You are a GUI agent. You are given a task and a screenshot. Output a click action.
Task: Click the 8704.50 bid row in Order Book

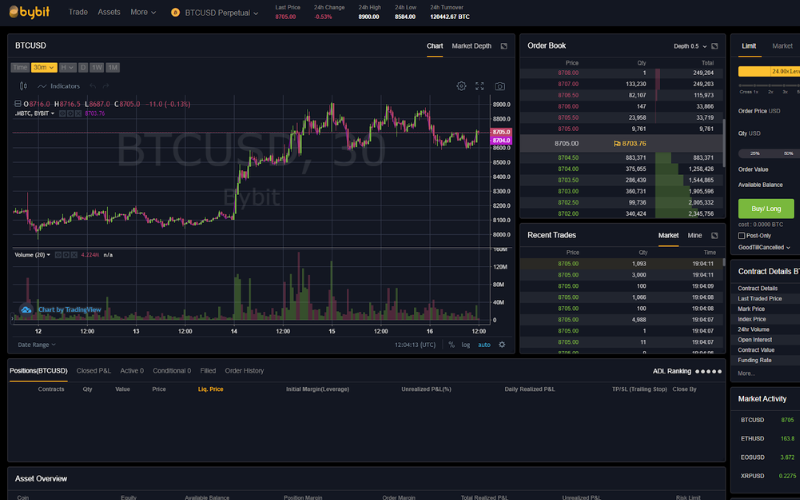coord(621,158)
